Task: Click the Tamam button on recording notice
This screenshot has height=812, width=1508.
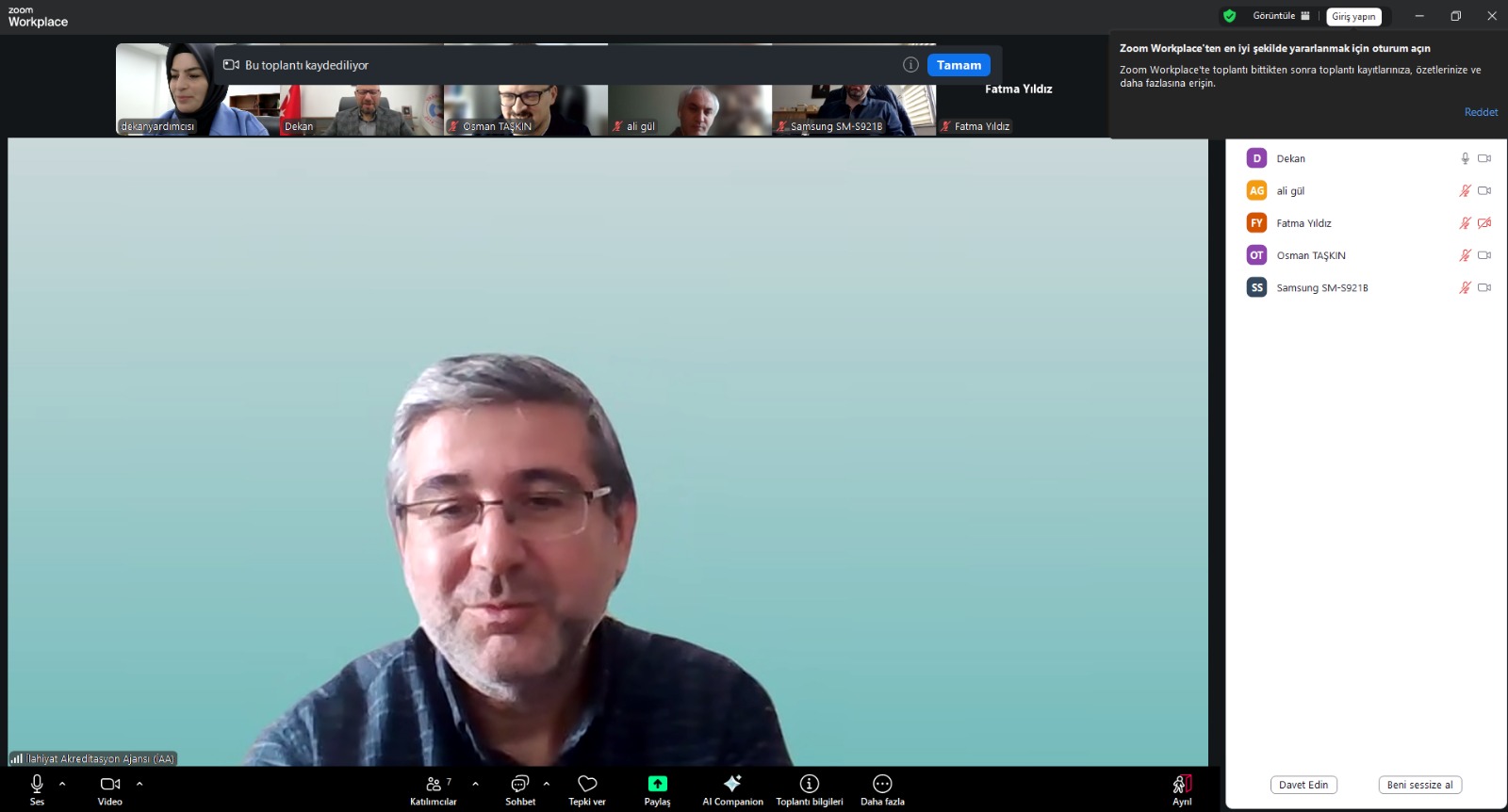Action: point(959,65)
